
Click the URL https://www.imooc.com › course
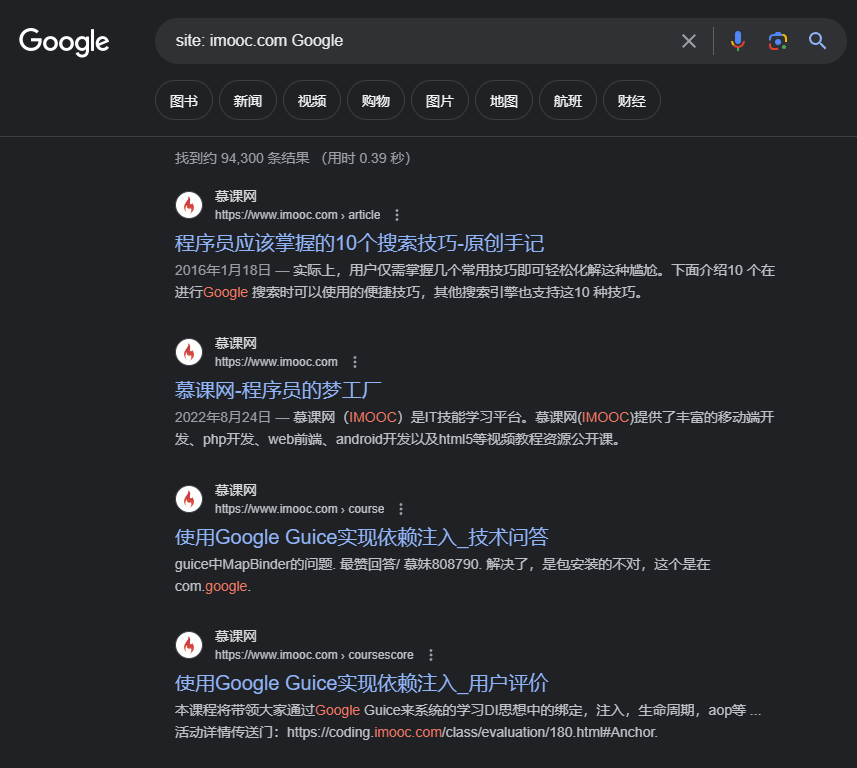300,509
